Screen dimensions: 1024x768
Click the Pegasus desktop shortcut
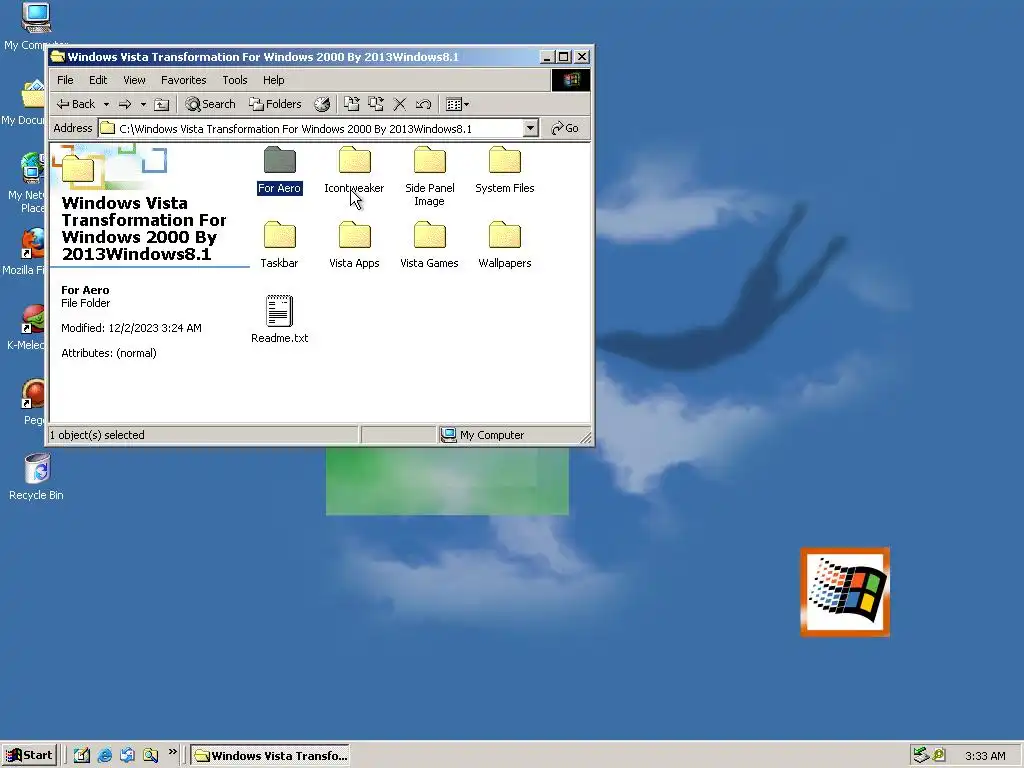pyautogui.click(x=33, y=402)
